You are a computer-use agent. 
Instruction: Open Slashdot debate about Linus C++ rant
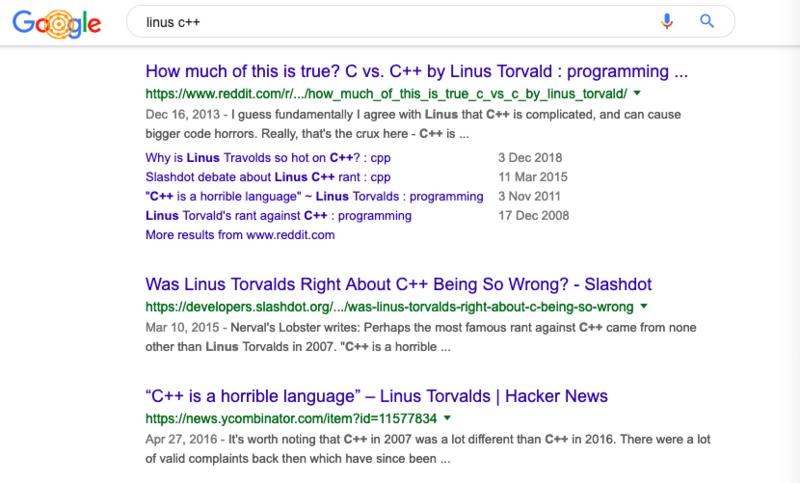point(268,177)
